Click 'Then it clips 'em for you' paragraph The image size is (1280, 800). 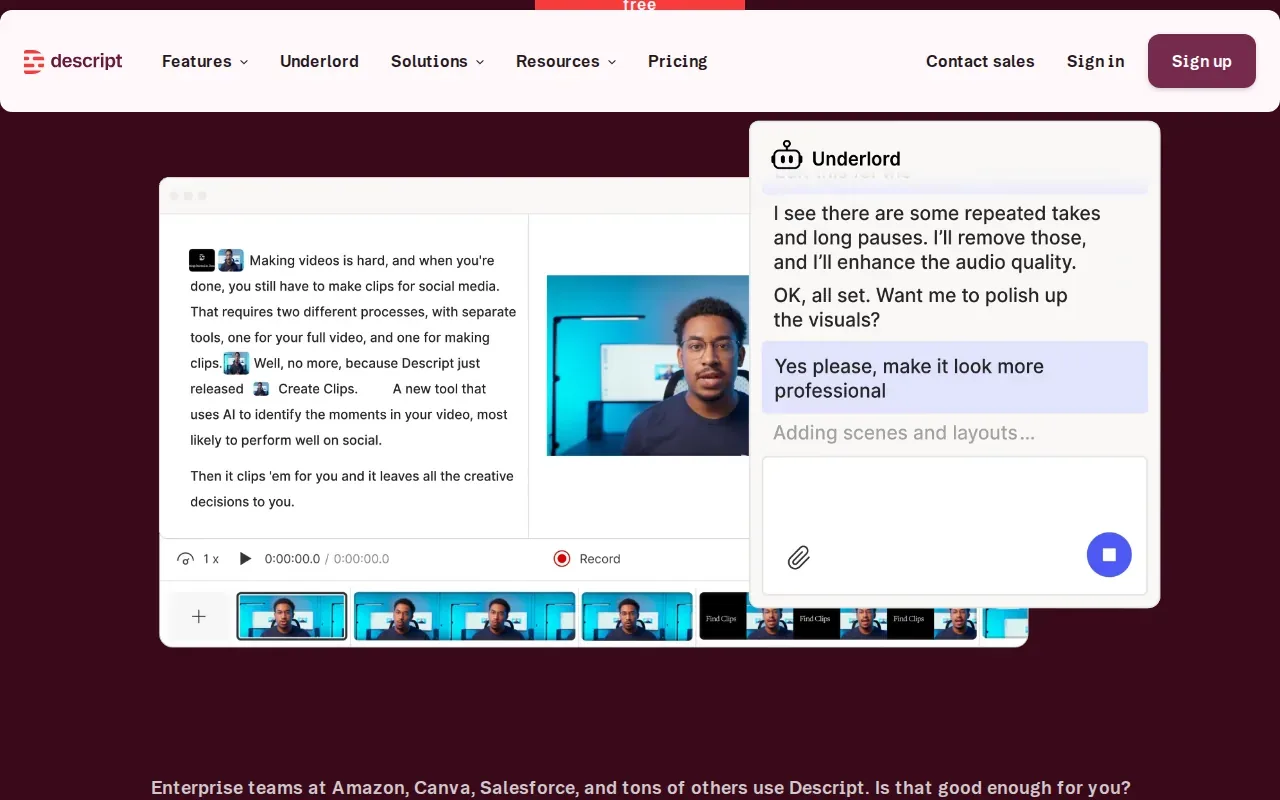[x=352, y=489]
